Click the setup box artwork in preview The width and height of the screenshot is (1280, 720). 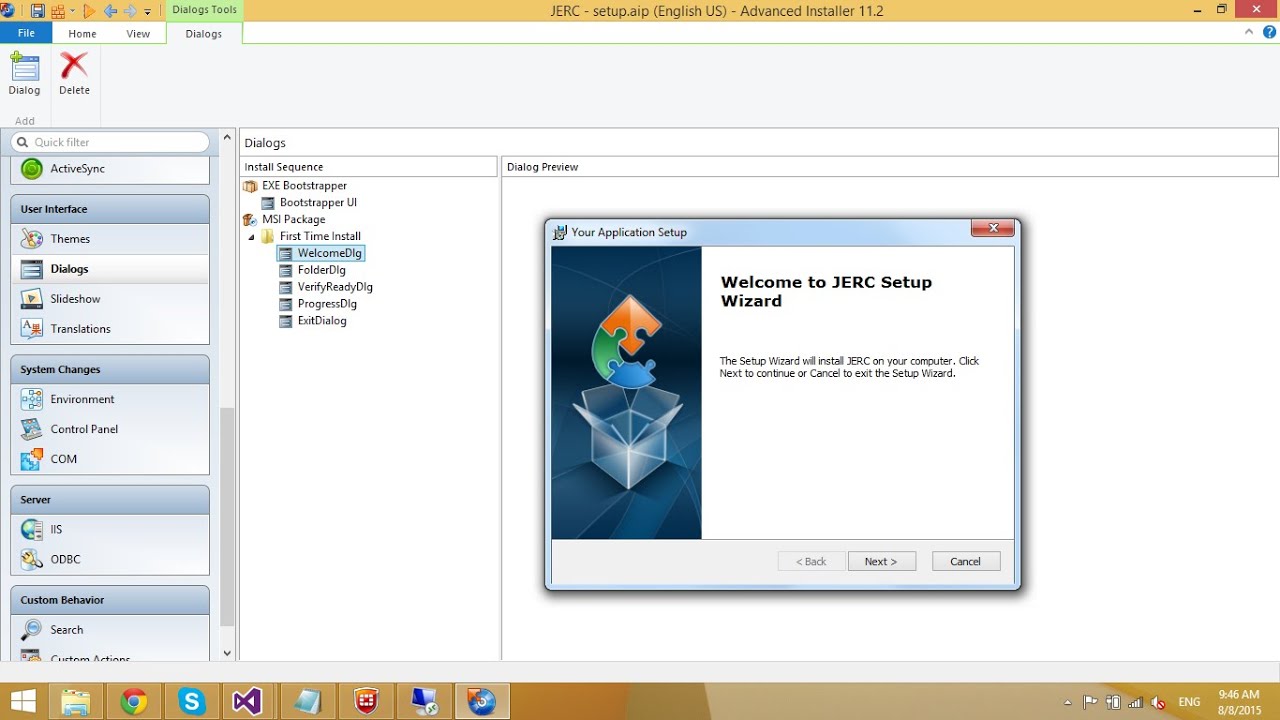point(627,393)
